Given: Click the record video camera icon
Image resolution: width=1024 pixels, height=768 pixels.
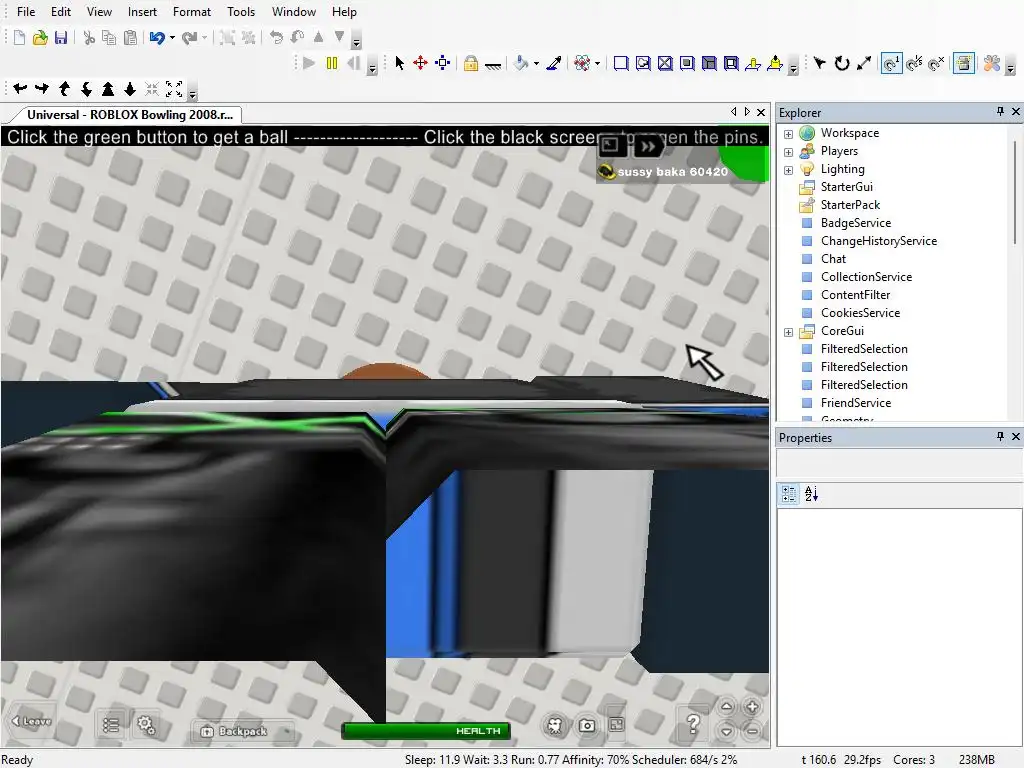Looking at the screenshot, I should [555, 726].
